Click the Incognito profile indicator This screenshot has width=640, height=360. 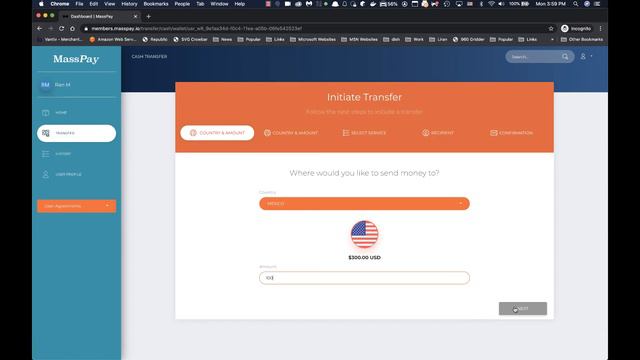pos(576,29)
